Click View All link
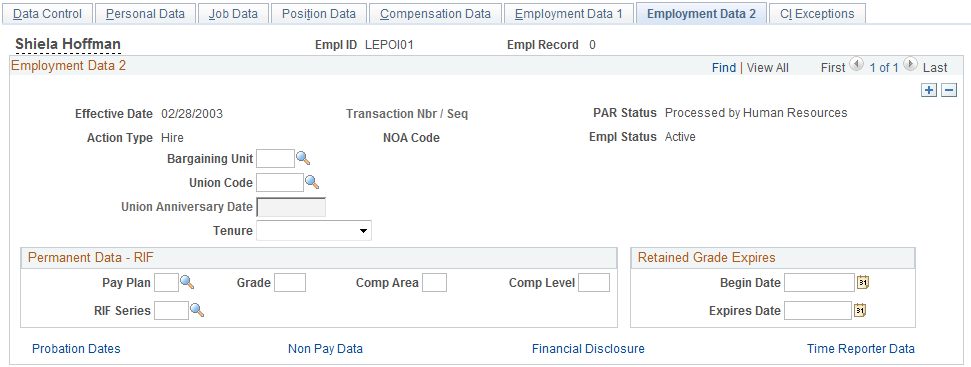This screenshot has height=367, width=971. pos(768,68)
